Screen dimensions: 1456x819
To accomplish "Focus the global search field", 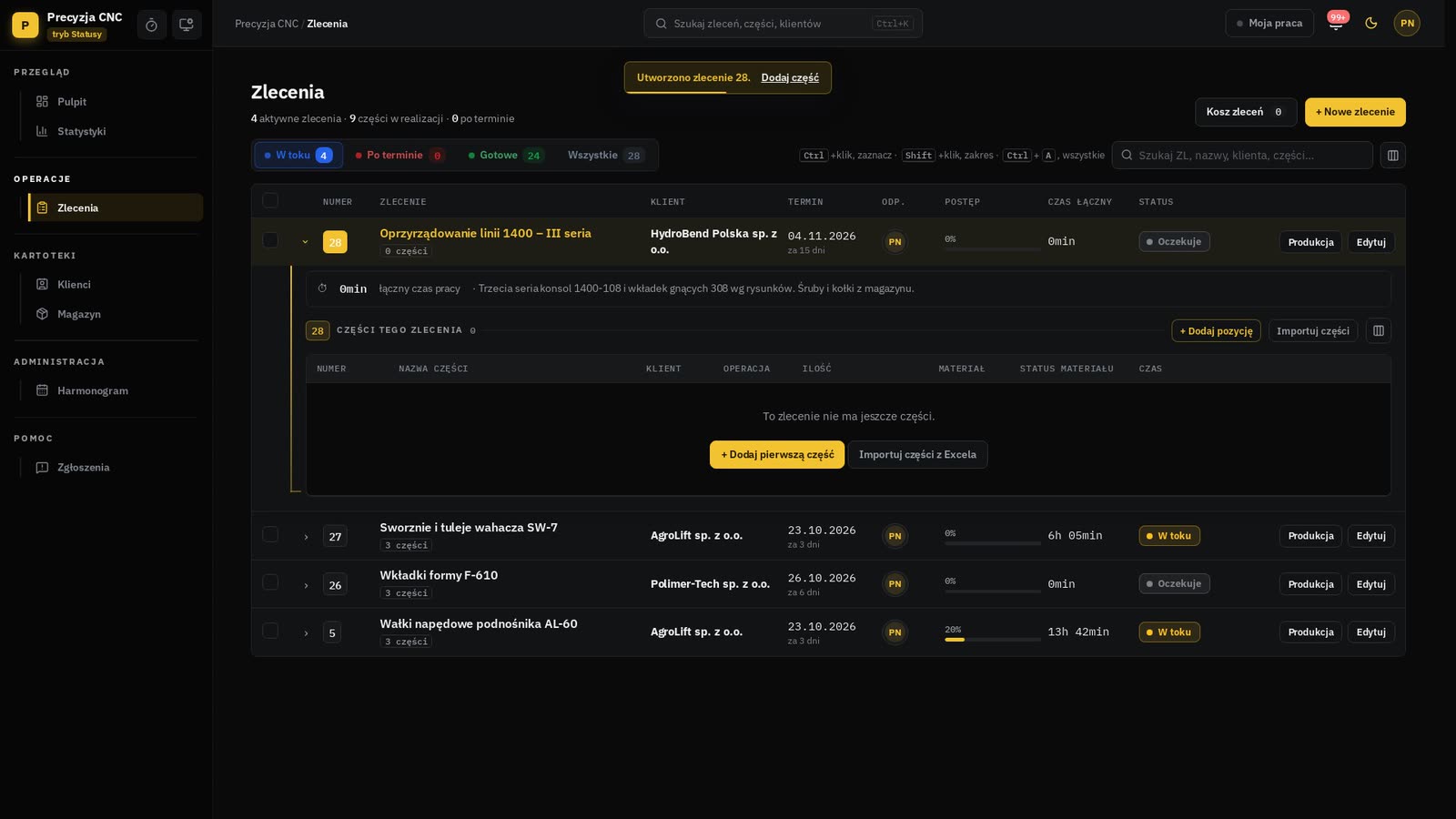I will tap(783, 24).
